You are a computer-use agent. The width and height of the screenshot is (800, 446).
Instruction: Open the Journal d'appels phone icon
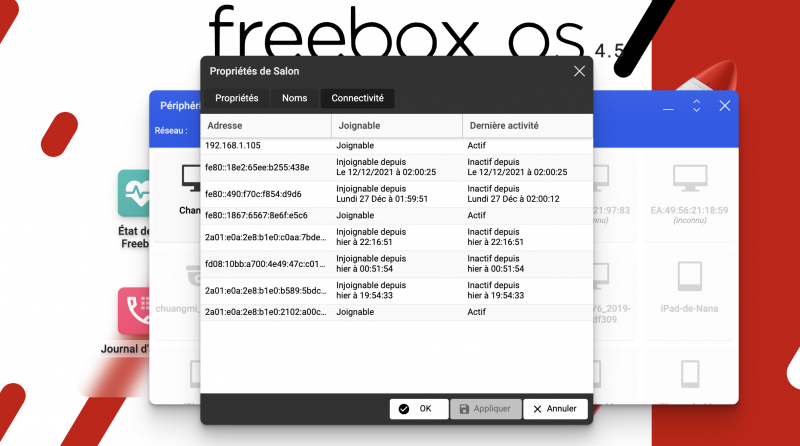coord(134,311)
